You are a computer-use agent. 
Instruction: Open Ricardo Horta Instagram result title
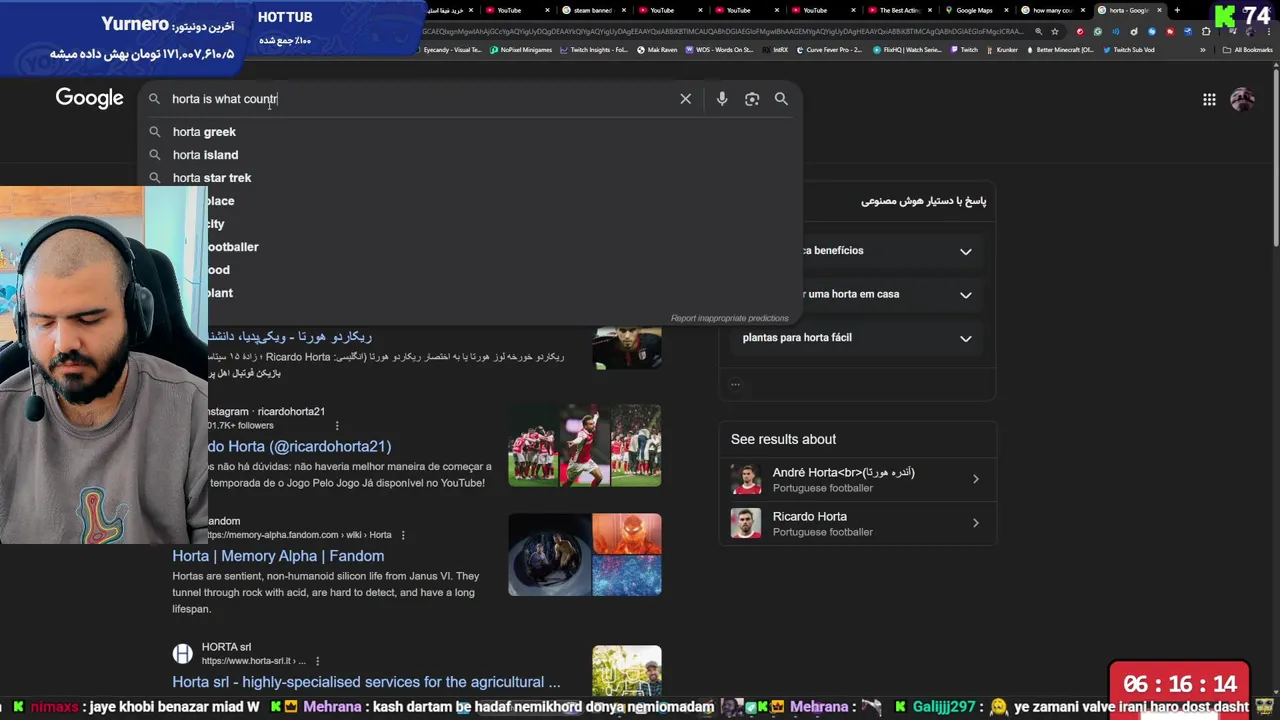(x=299, y=447)
